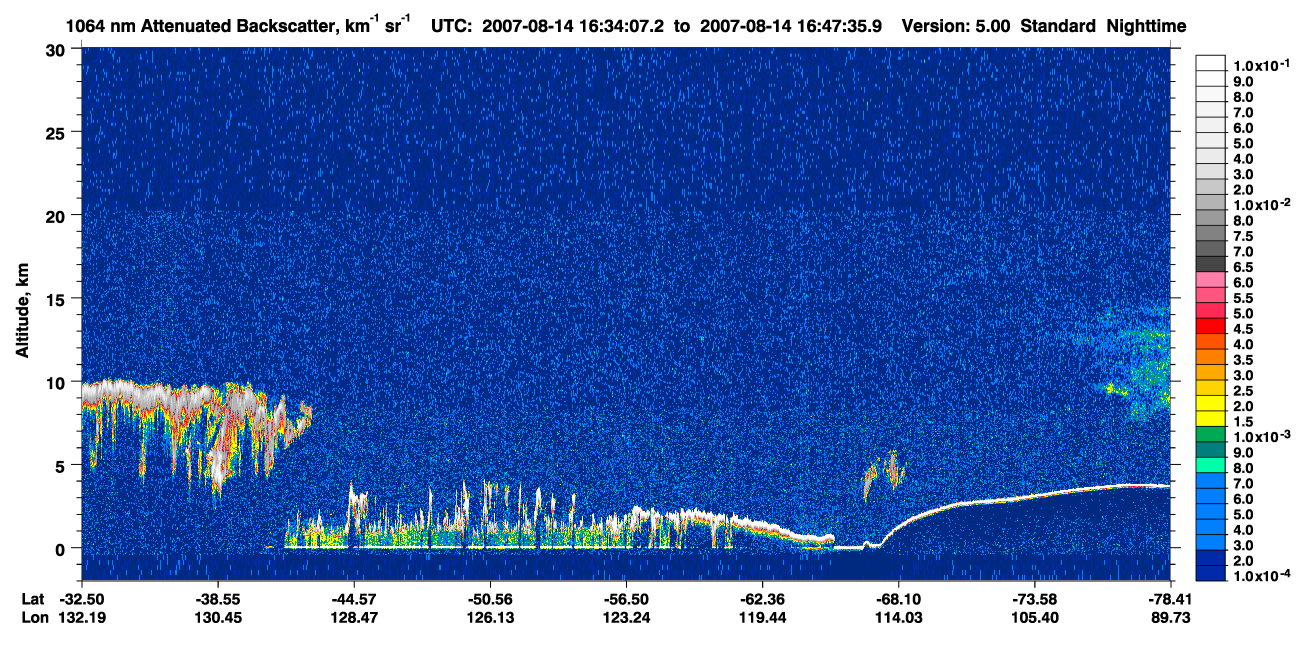Click latitude value -44.57

click(x=353, y=598)
